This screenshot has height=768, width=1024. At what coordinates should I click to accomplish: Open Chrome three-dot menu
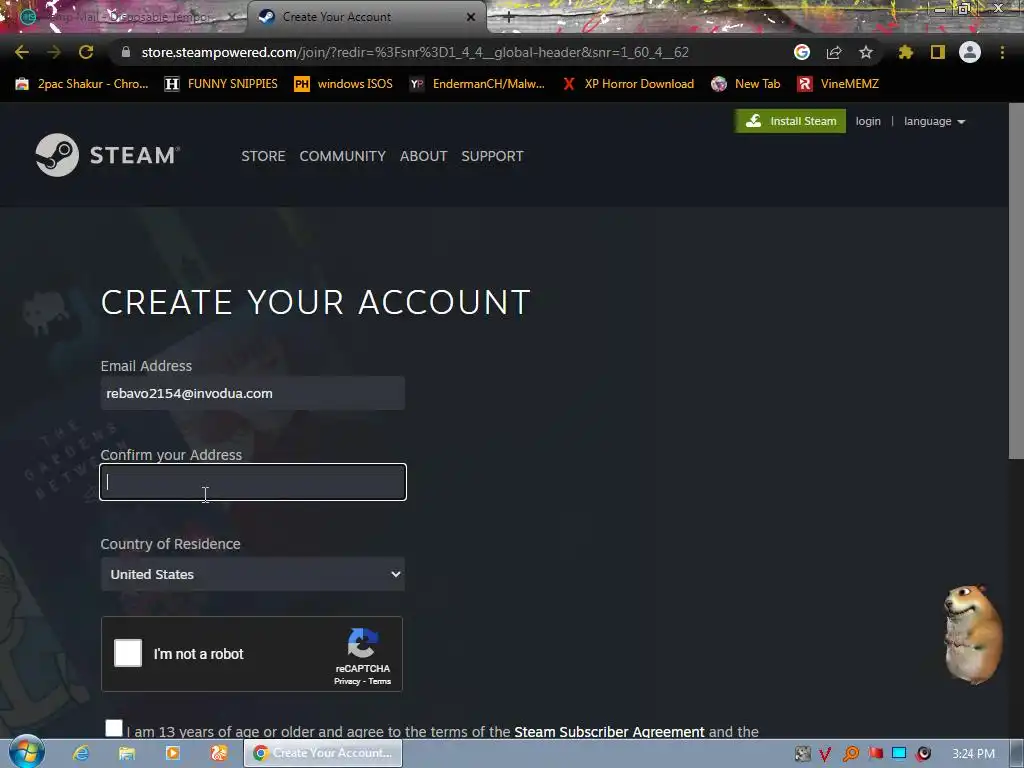point(1002,52)
